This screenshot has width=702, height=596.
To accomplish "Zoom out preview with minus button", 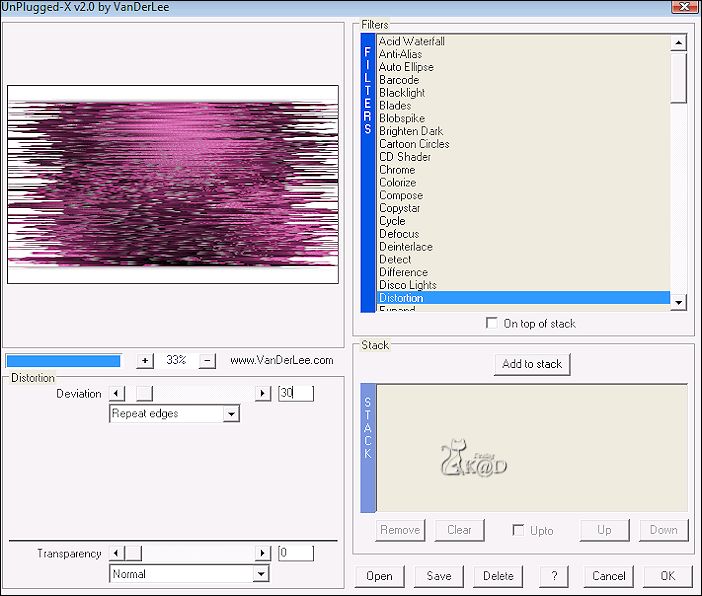I will 207,360.
